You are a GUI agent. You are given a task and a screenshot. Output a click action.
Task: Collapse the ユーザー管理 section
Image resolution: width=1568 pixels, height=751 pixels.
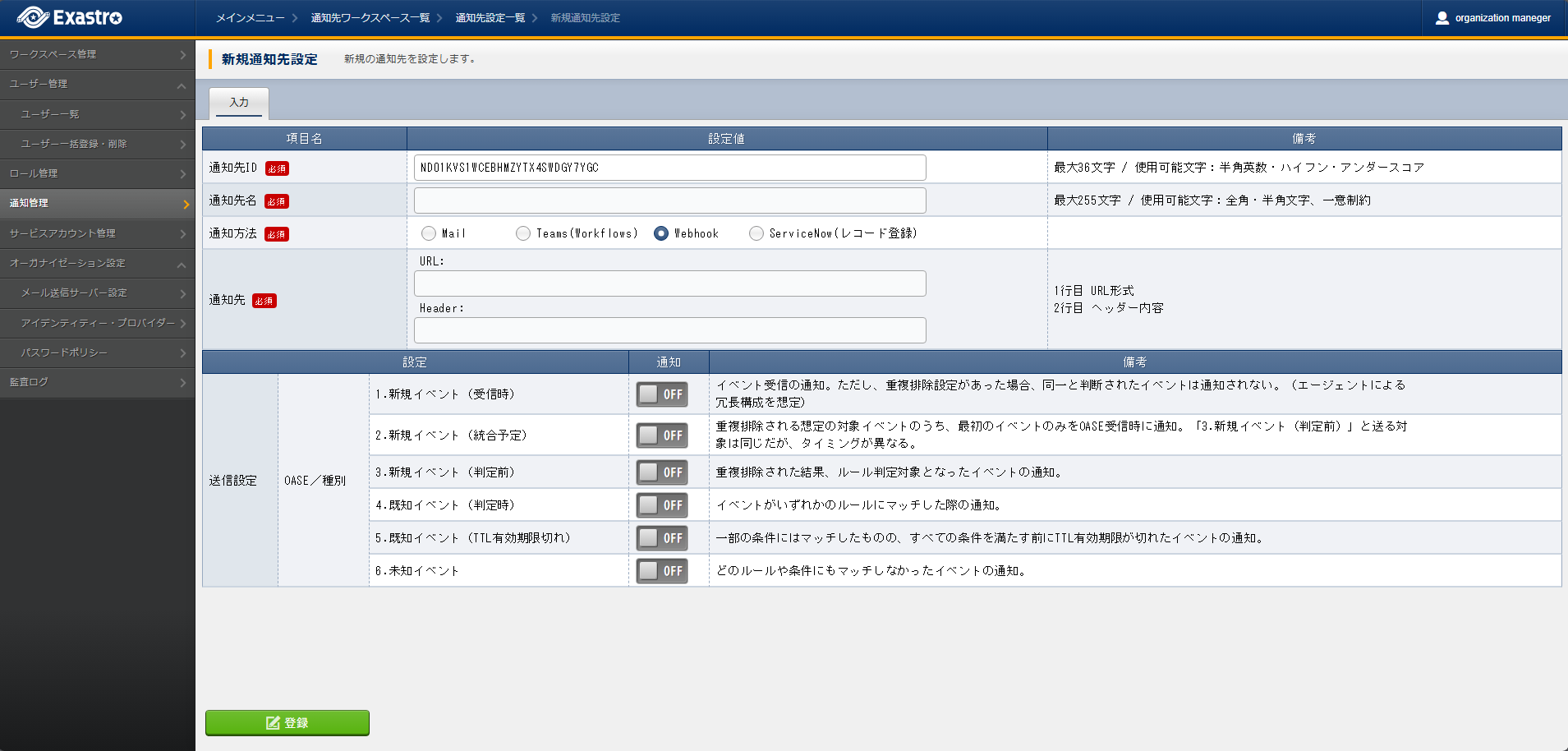(98, 84)
